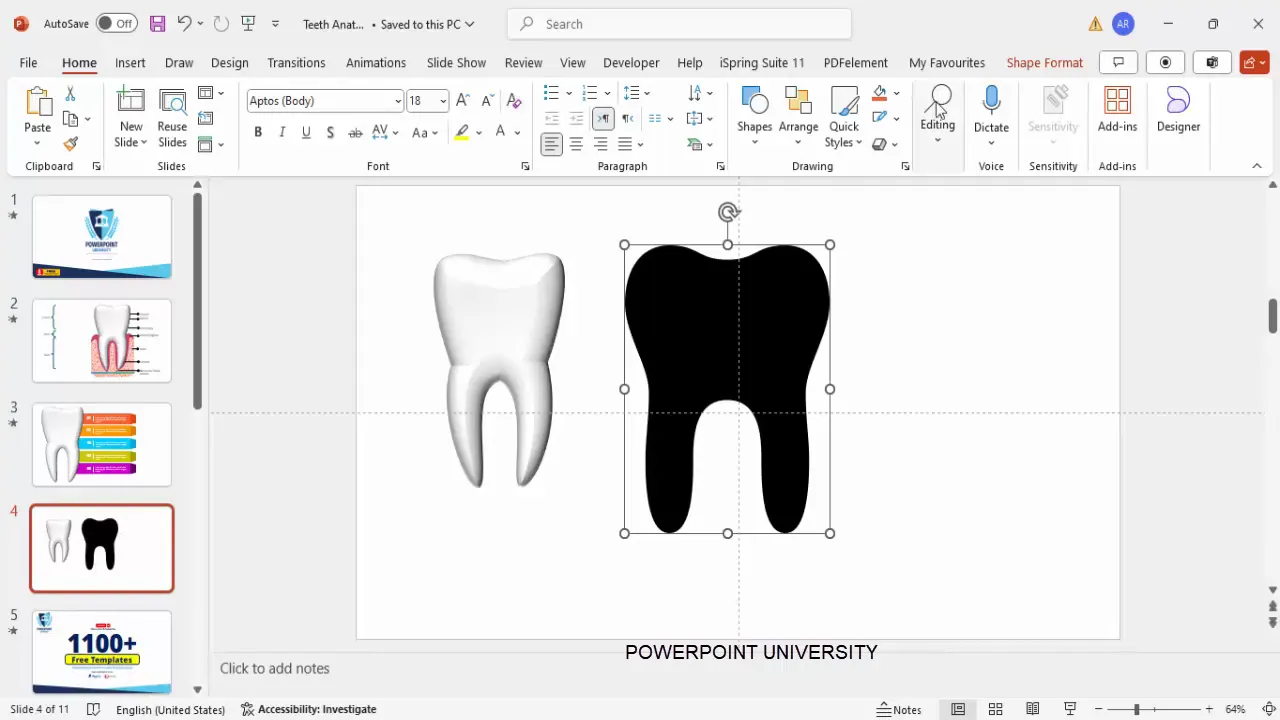Click the Shapes gallery icon
The image size is (1280, 720).
[754, 101]
